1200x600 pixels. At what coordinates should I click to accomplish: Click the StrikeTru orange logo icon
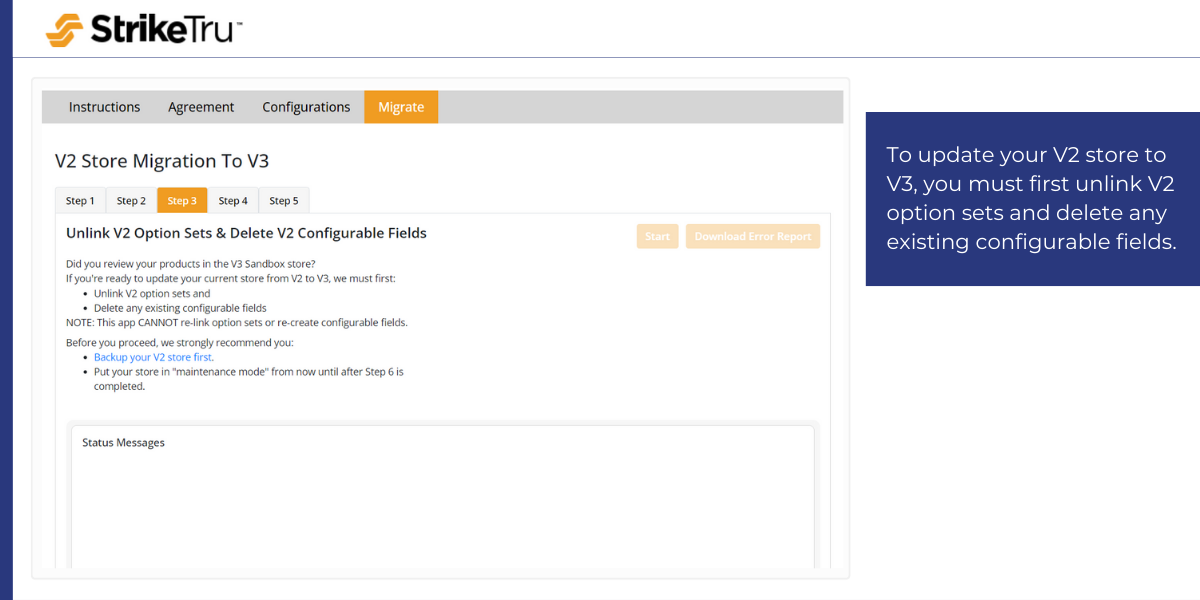[x=65, y=29]
